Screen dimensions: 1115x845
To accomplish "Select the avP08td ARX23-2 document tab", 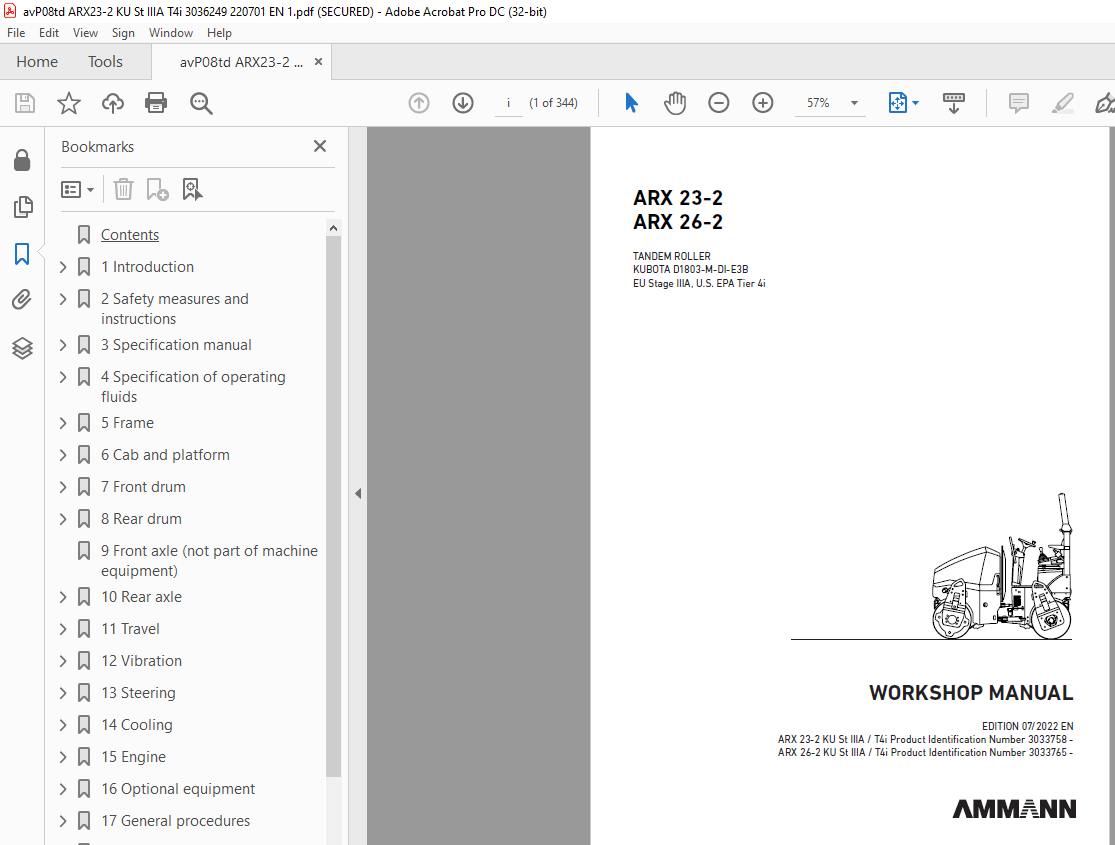I will tap(241, 62).
